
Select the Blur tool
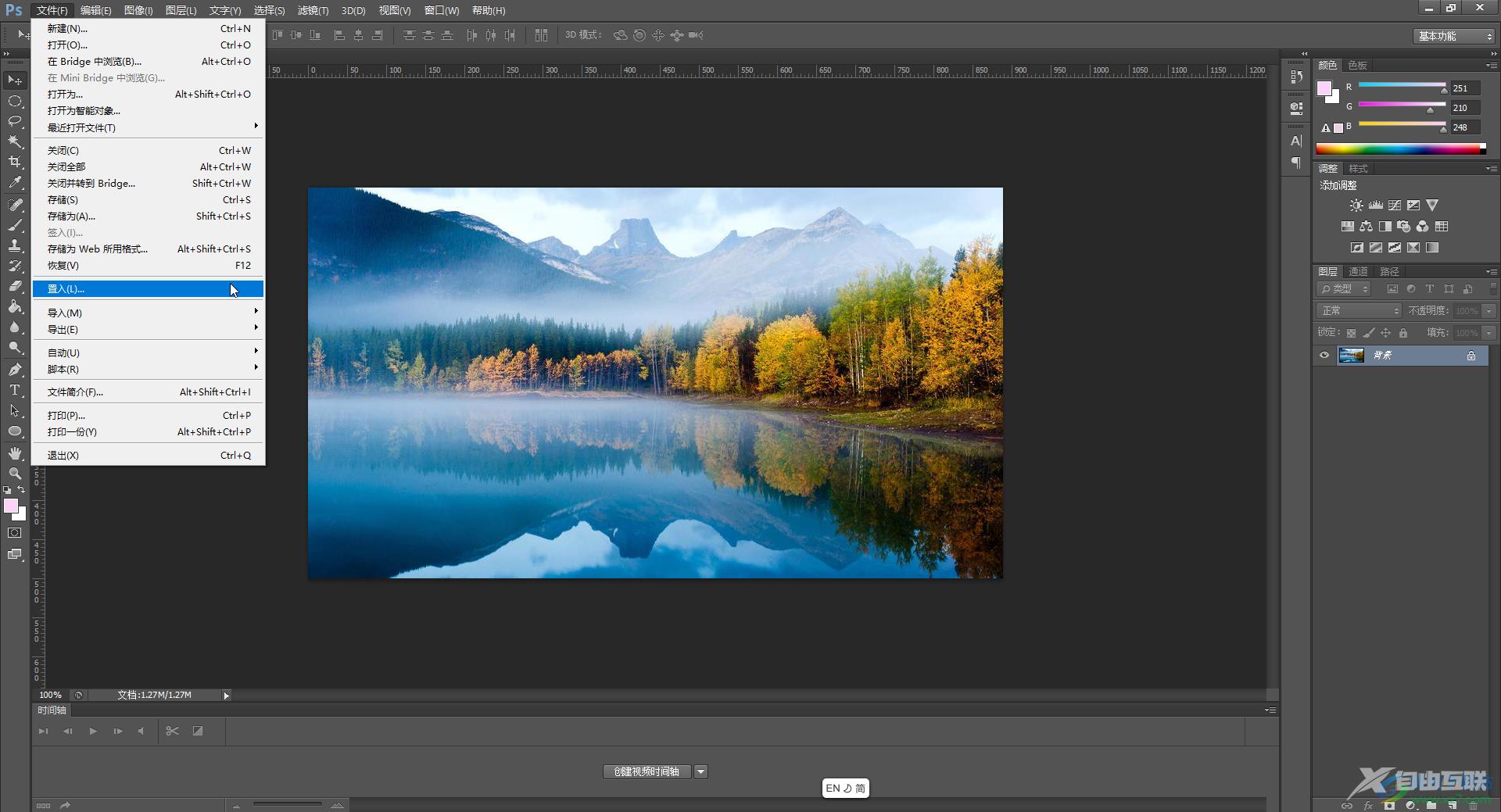tap(15, 327)
